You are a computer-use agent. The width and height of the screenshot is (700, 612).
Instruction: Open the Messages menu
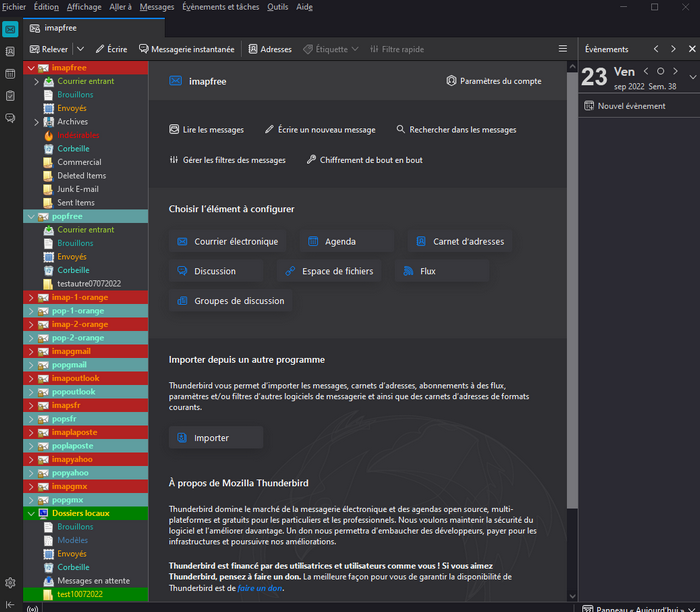click(x=157, y=7)
